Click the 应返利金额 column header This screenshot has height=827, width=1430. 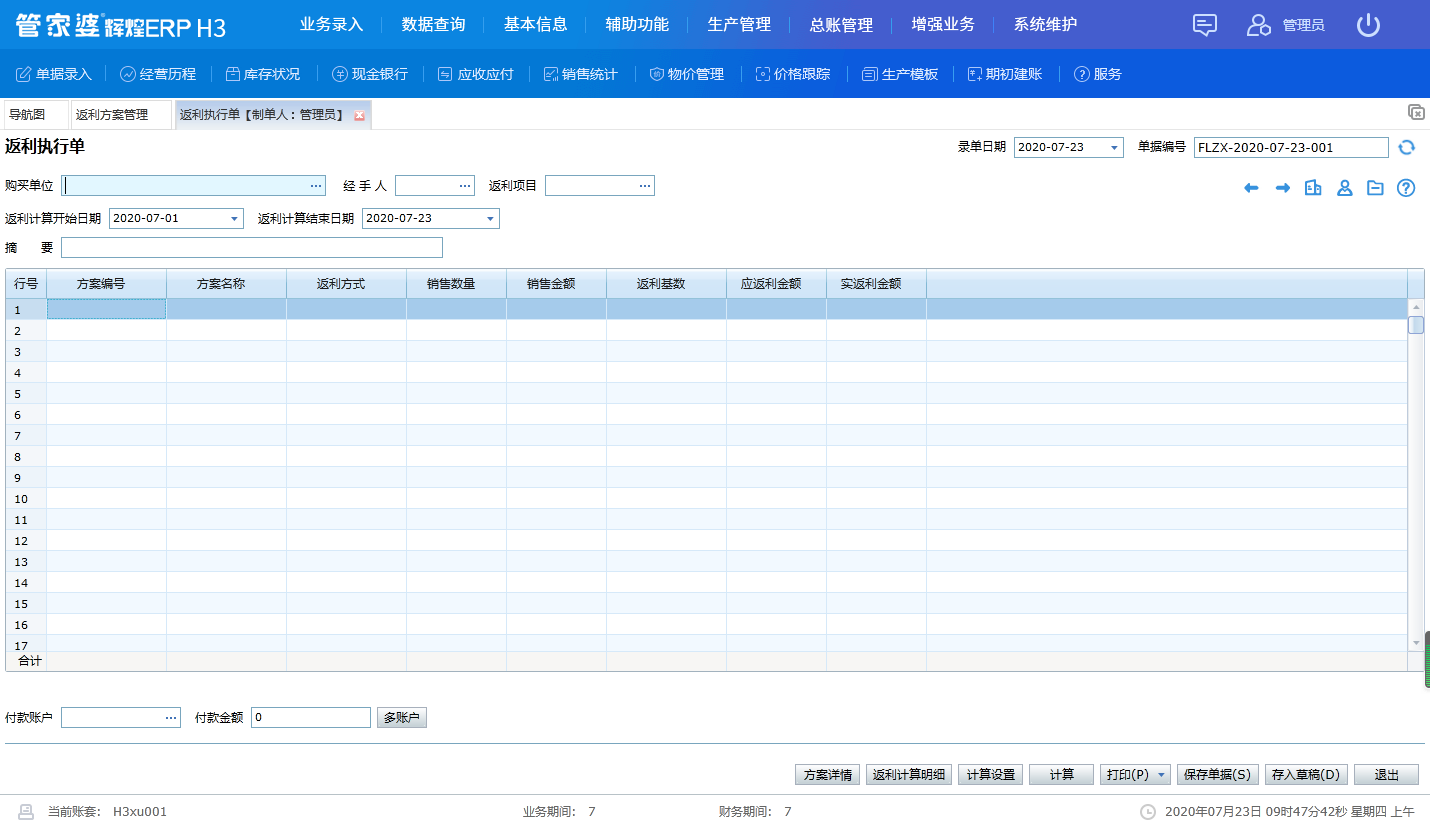[x=776, y=284]
